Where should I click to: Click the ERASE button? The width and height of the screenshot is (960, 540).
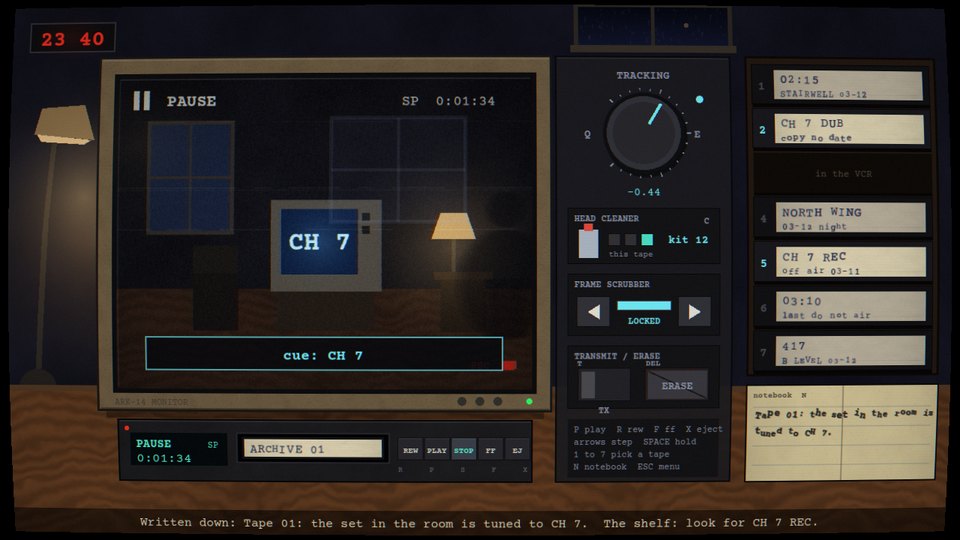coord(677,385)
